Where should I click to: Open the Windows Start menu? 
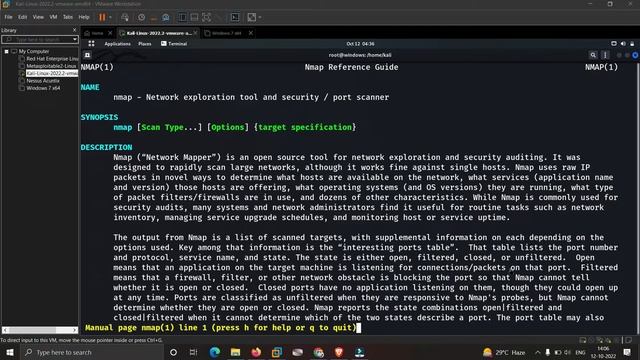click(x=9, y=352)
